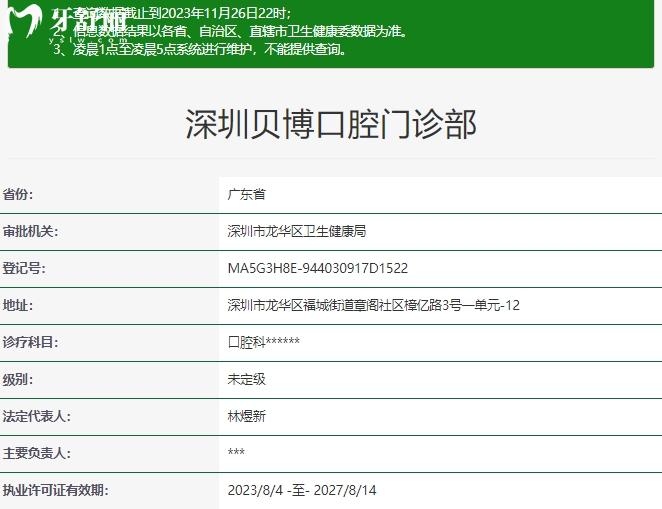Click the value 未定级

[x=247, y=379]
